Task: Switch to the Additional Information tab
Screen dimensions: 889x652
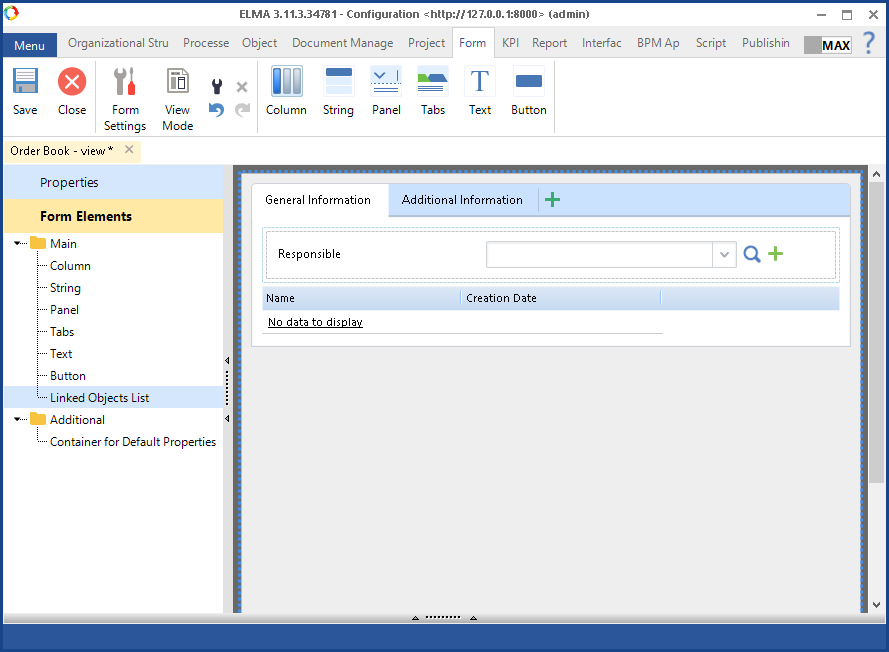Action: [x=462, y=200]
